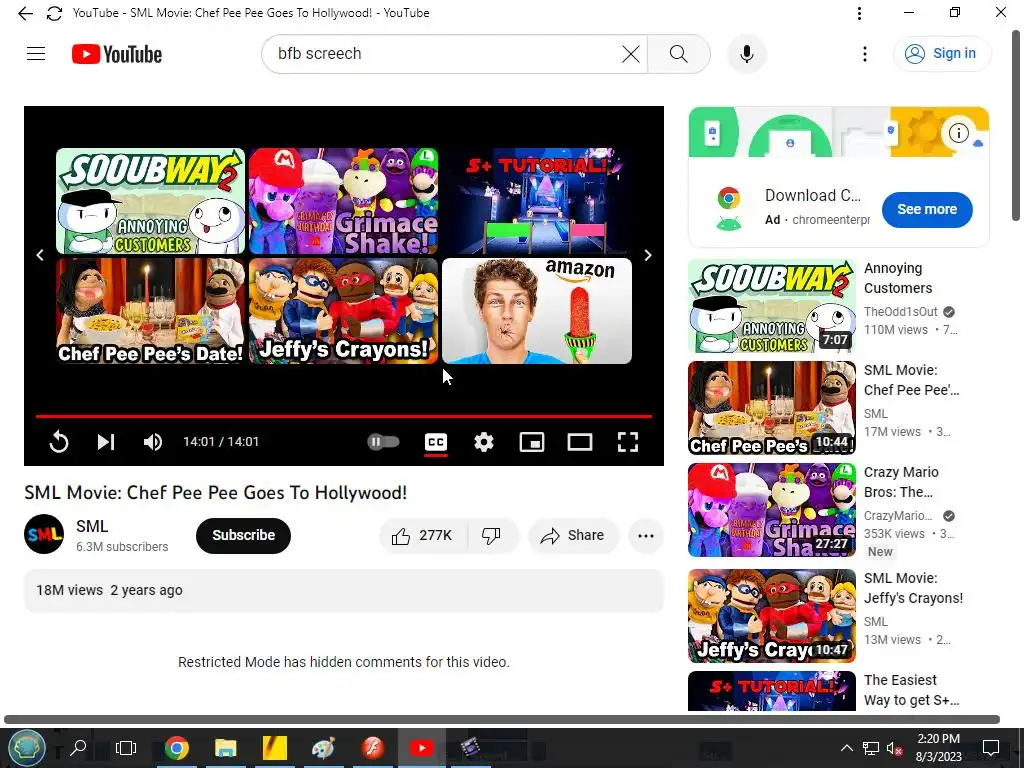Open sidebar Grimace Shake thumbnail 27:27
Screen dimensions: 1024x768
coord(771,510)
